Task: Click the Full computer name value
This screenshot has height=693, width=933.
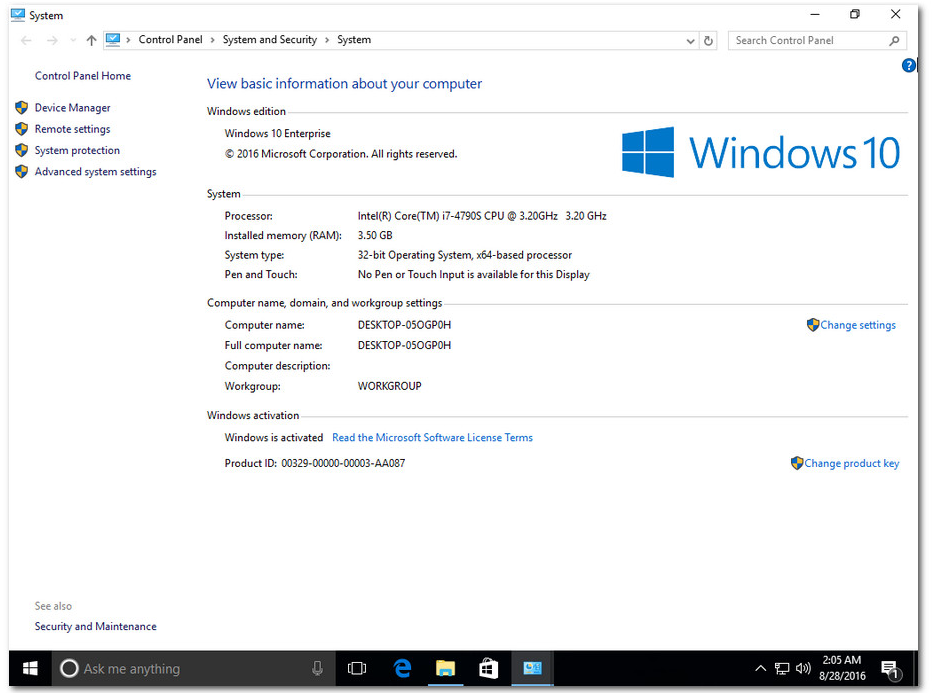Action: (x=404, y=346)
